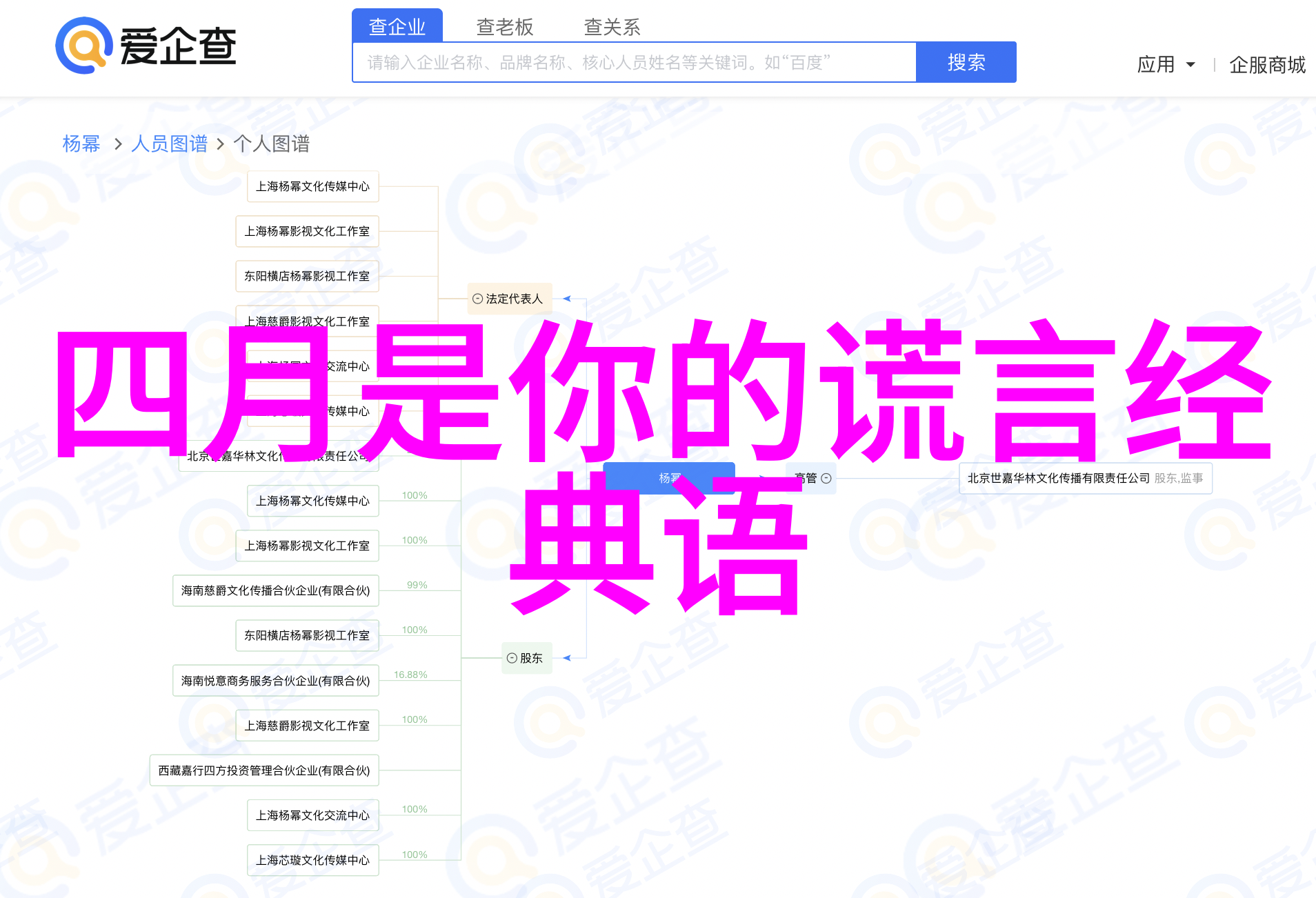This screenshot has height=898, width=1316.
Task: Click the 爱企查 logo
Action: coord(146,46)
